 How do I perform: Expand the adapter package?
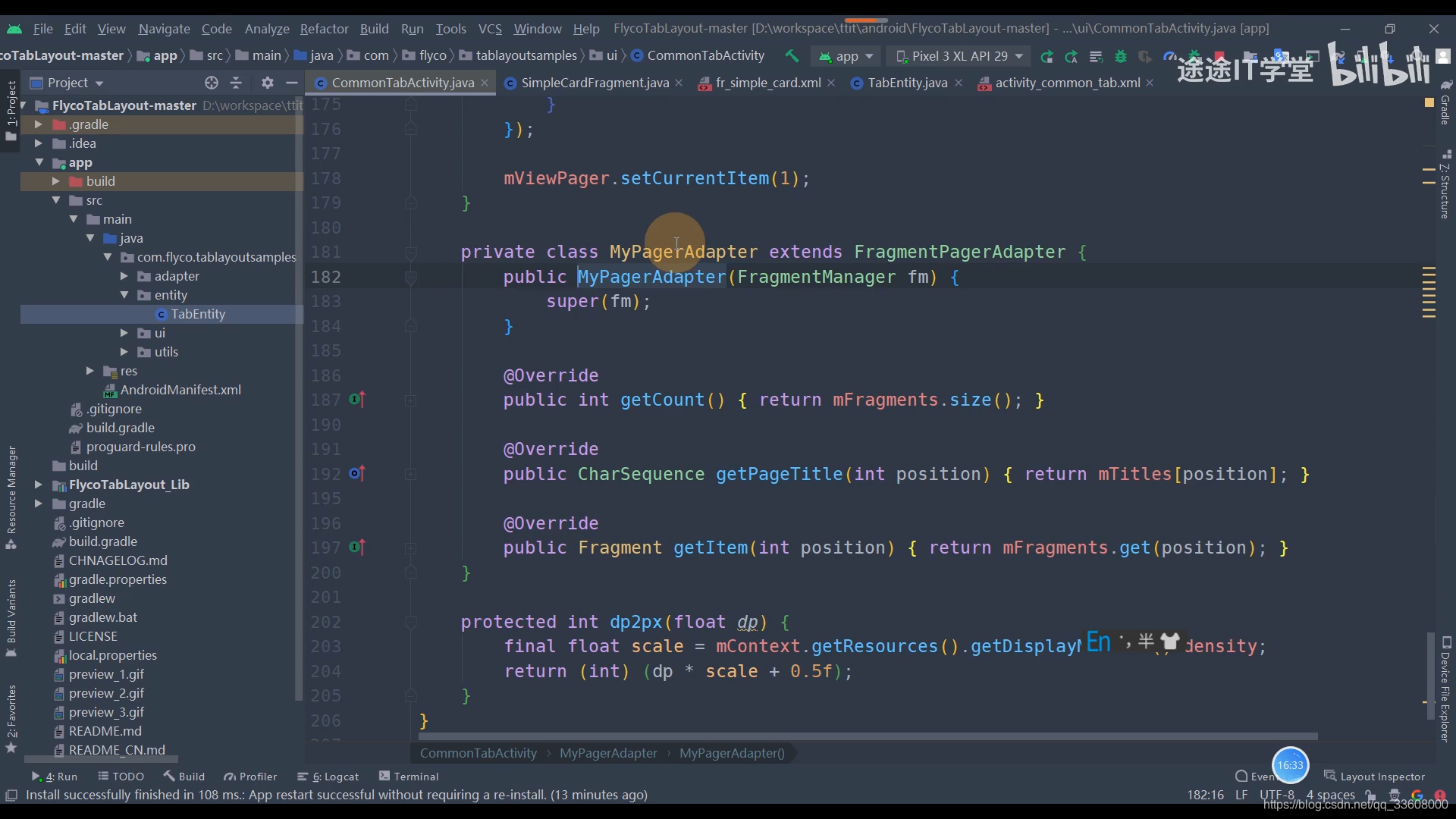point(124,276)
